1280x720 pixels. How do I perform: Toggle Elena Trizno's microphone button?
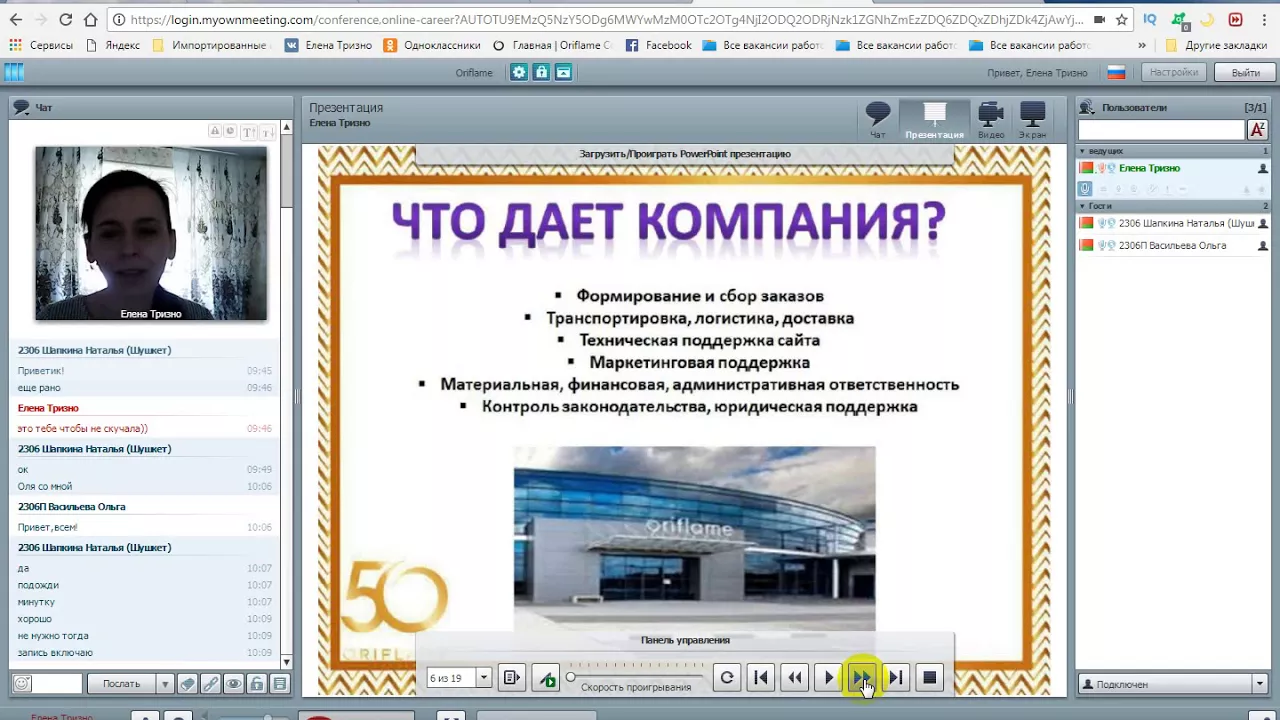(1085, 188)
